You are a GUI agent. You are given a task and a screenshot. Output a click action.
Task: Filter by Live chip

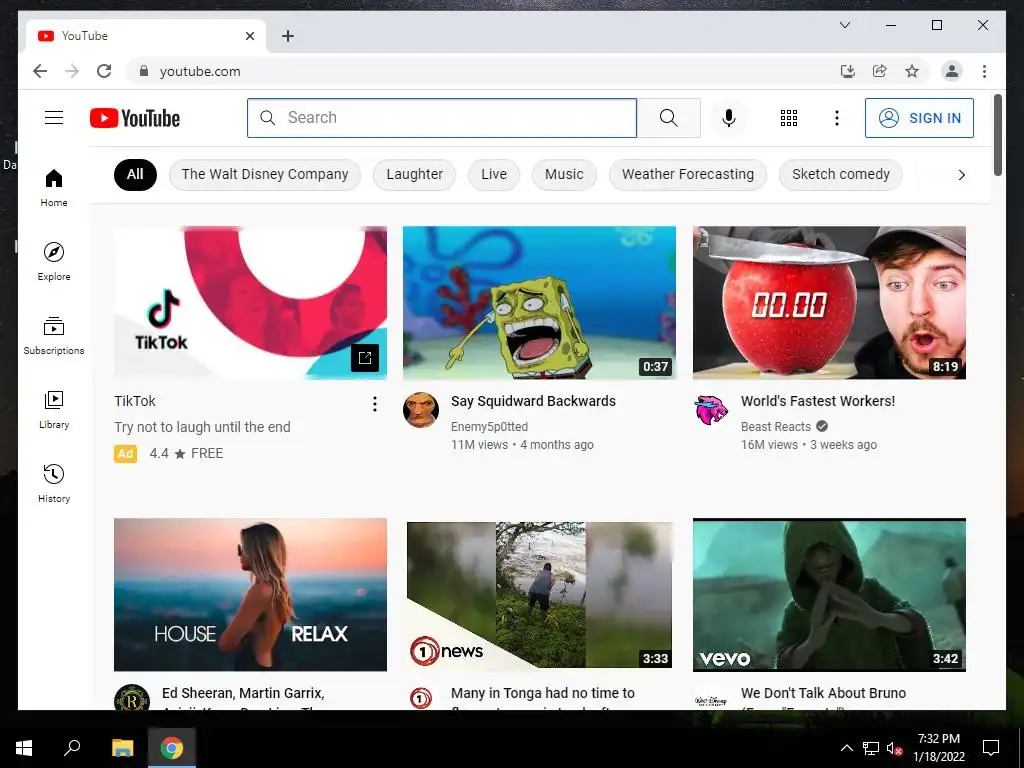point(494,174)
